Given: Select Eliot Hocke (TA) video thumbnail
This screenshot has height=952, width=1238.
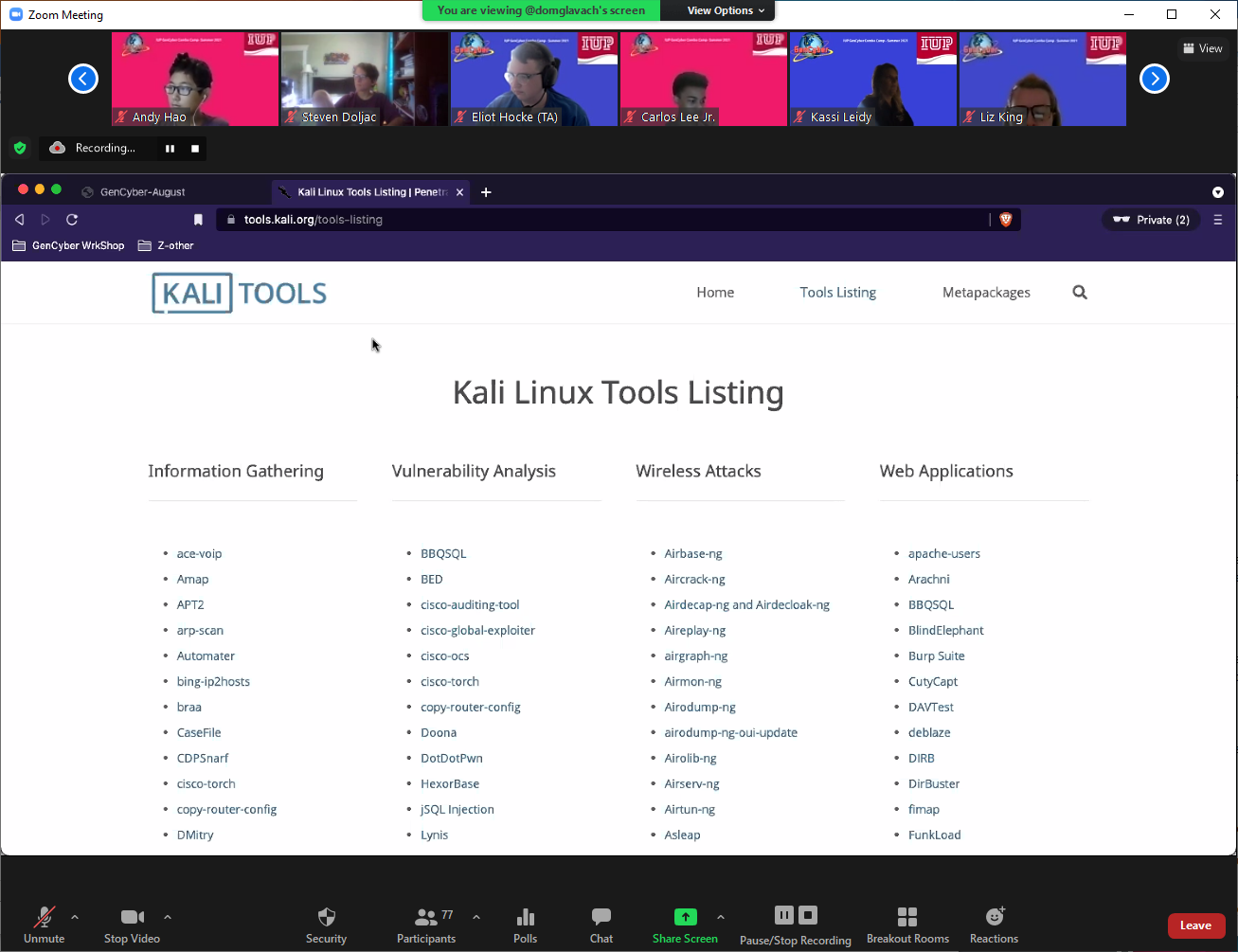Looking at the screenshot, I should pos(534,79).
